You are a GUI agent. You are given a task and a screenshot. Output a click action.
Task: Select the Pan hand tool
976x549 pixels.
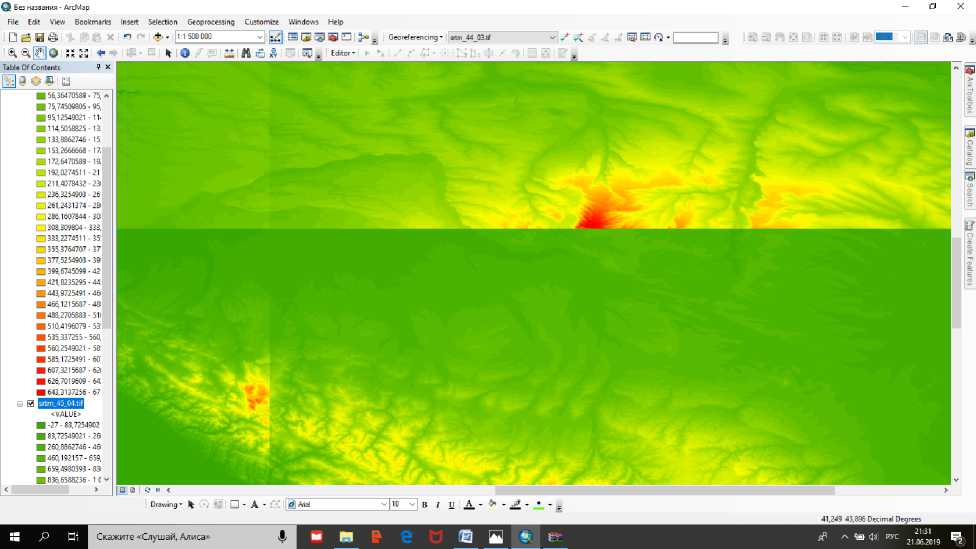pos(39,53)
